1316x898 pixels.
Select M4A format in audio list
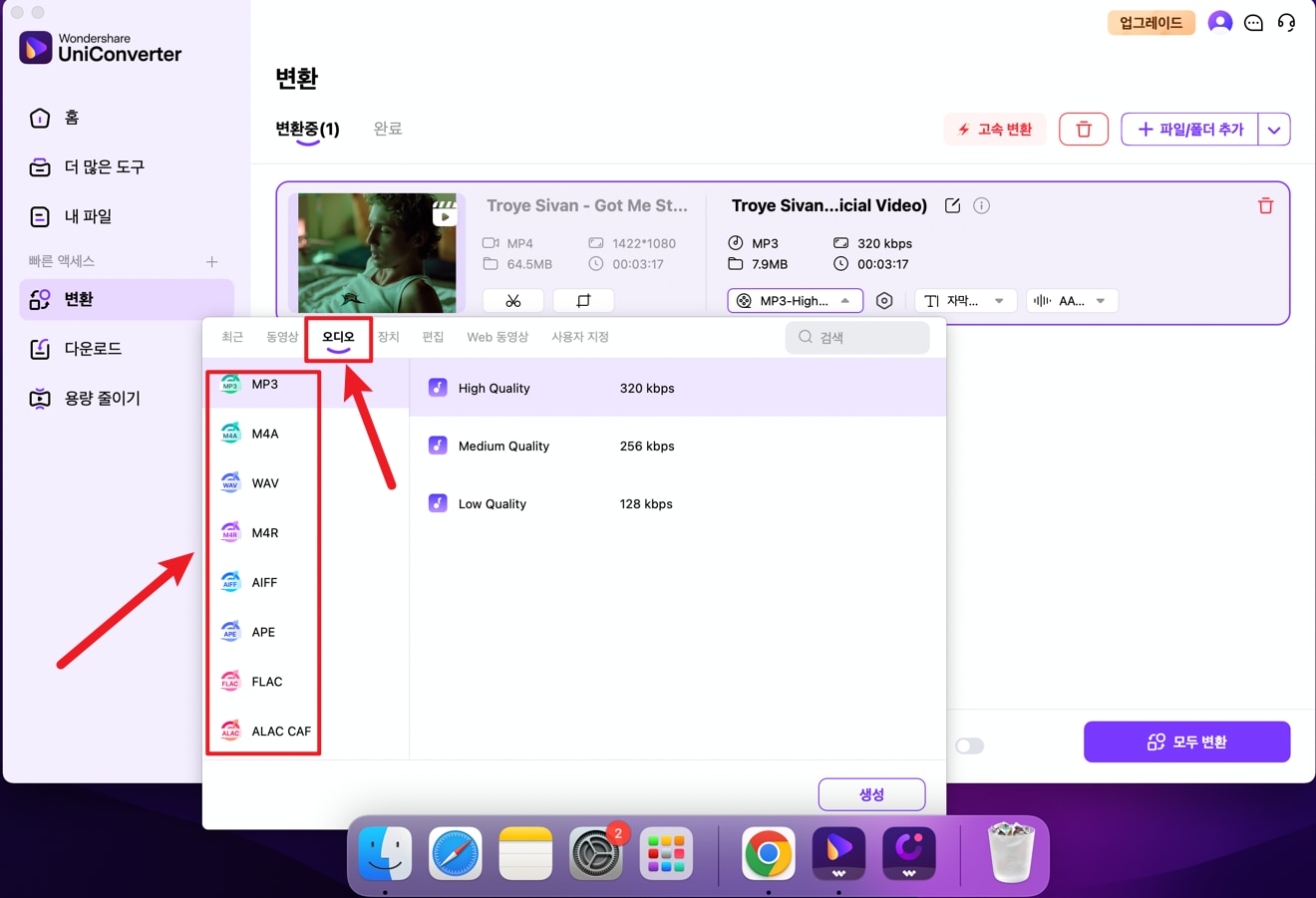(306, 434)
